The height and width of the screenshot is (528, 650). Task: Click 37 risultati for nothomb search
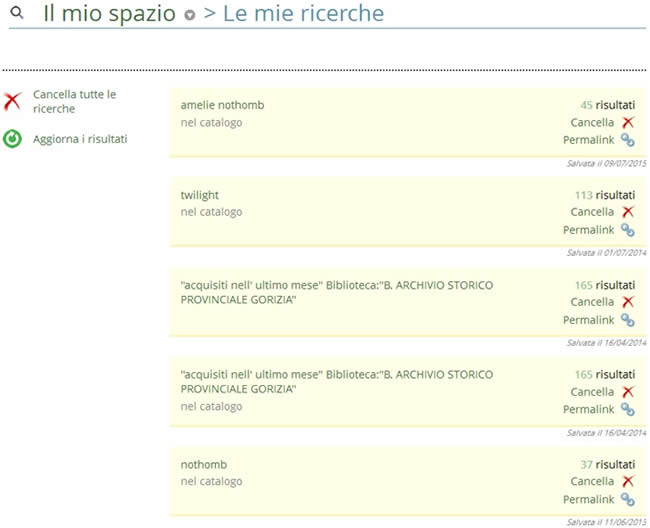[607, 465]
